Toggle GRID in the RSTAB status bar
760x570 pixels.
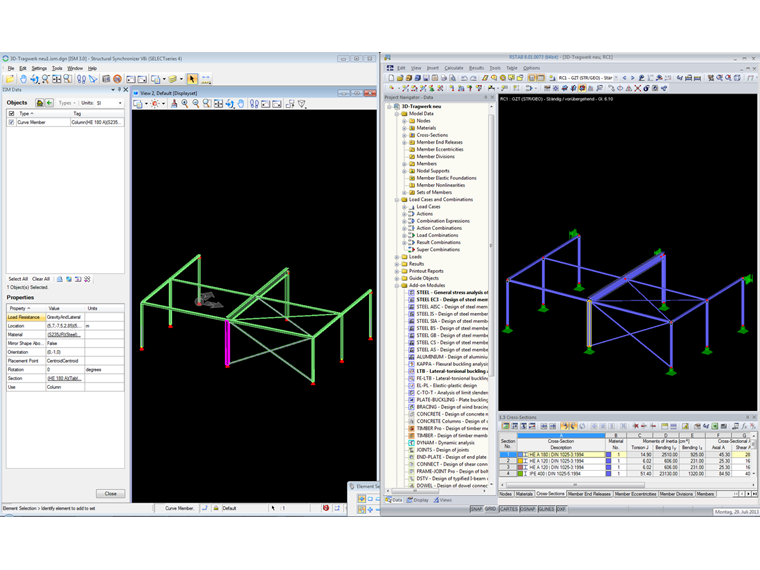coord(491,509)
